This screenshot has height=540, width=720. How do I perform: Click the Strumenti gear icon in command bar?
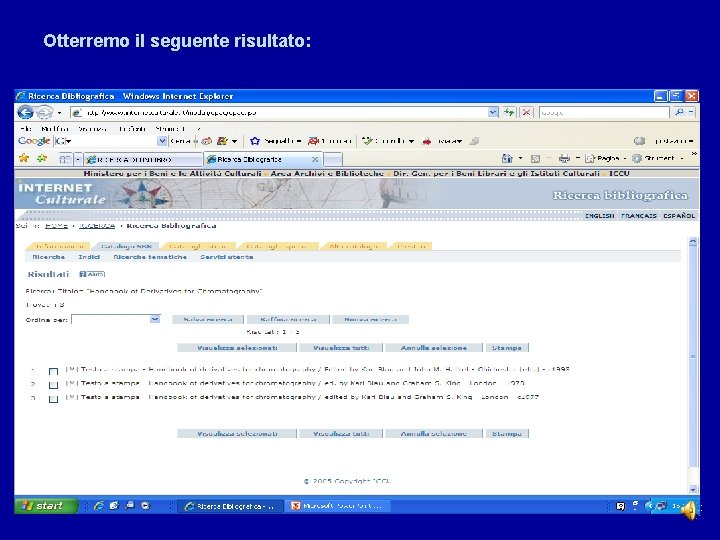coord(636,158)
